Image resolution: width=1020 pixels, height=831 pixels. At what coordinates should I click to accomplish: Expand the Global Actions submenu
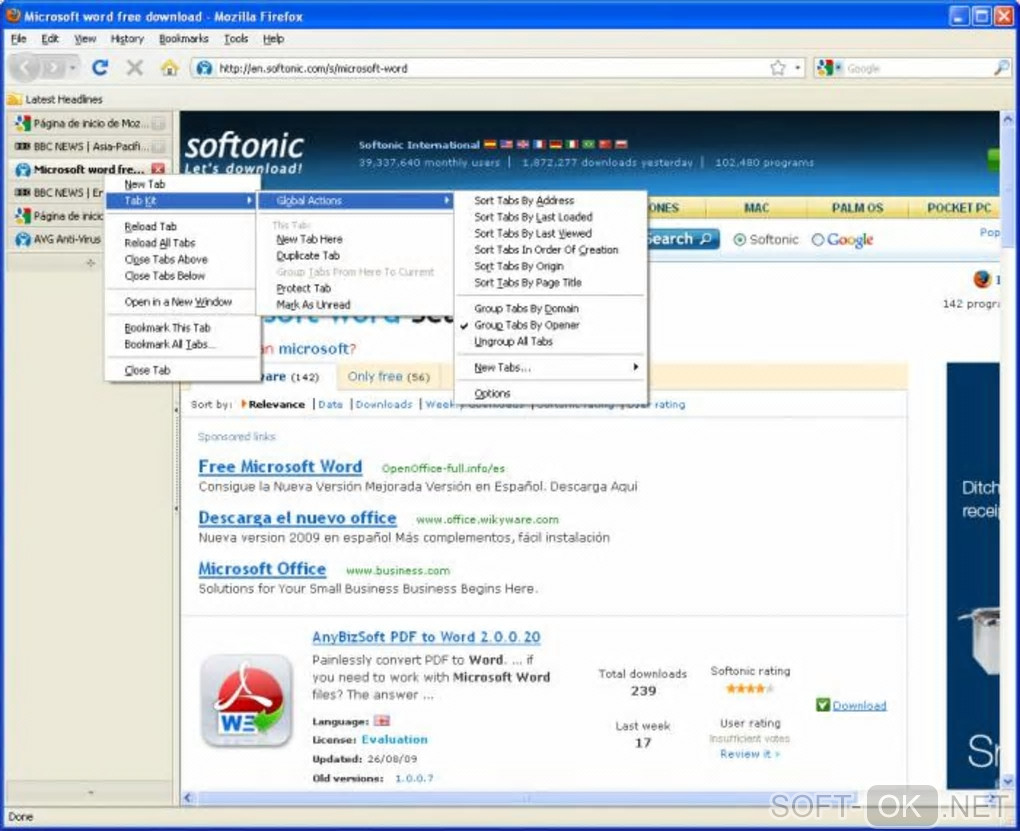click(355, 200)
